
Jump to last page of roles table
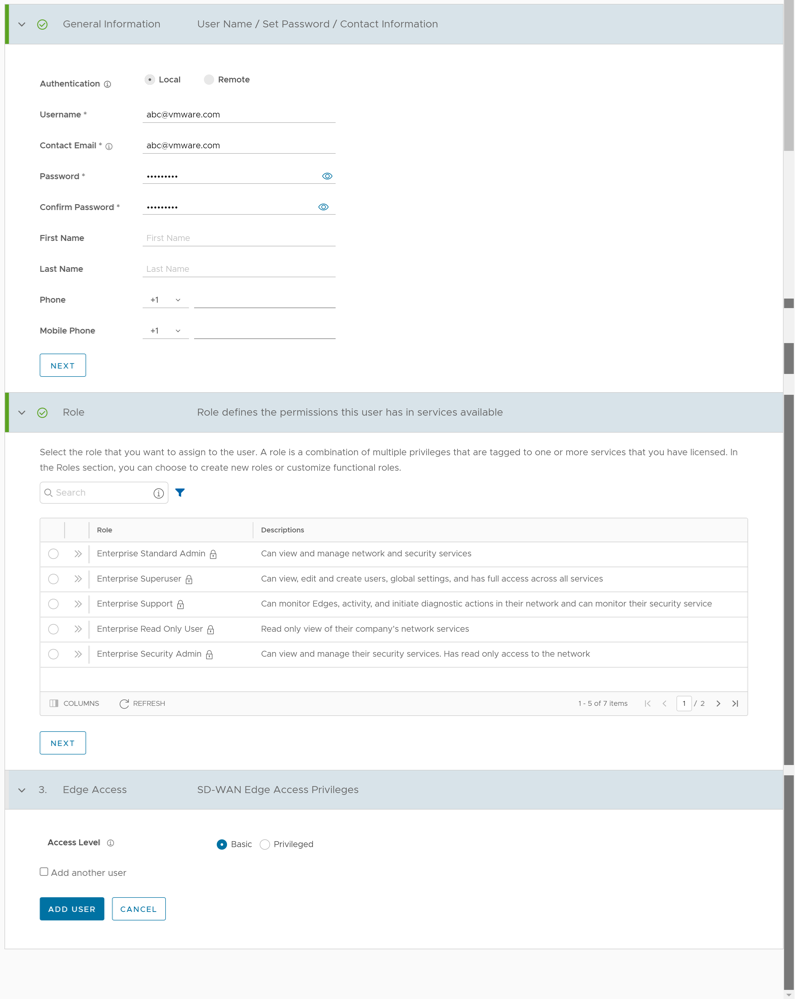coord(735,704)
